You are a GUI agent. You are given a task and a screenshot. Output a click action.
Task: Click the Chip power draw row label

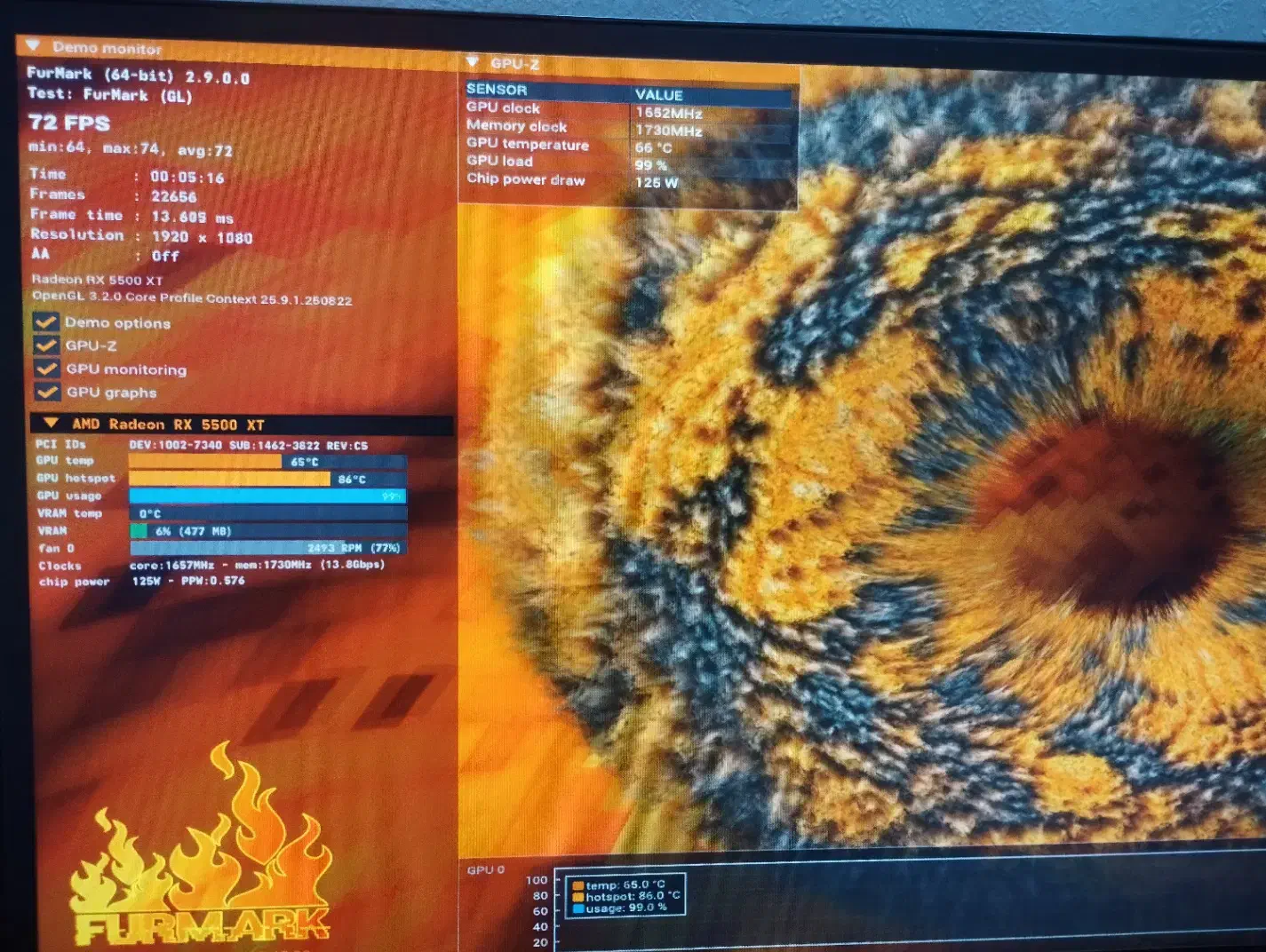click(x=526, y=178)
